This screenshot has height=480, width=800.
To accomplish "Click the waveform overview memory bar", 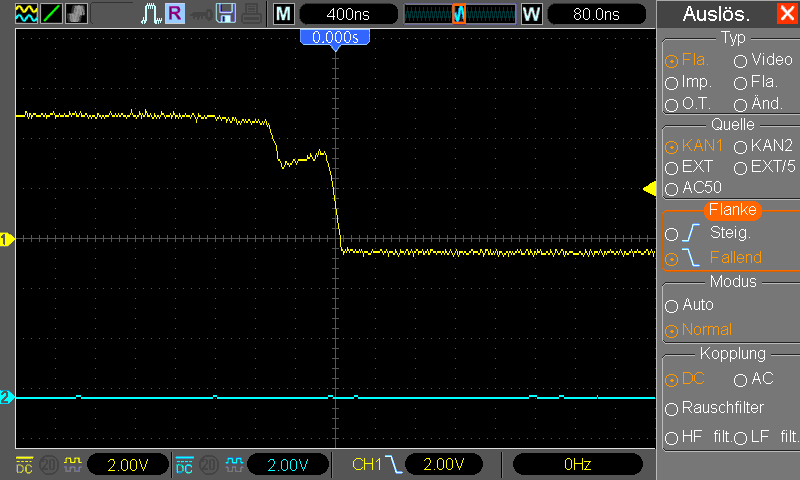I will click(x=460, y=14).
